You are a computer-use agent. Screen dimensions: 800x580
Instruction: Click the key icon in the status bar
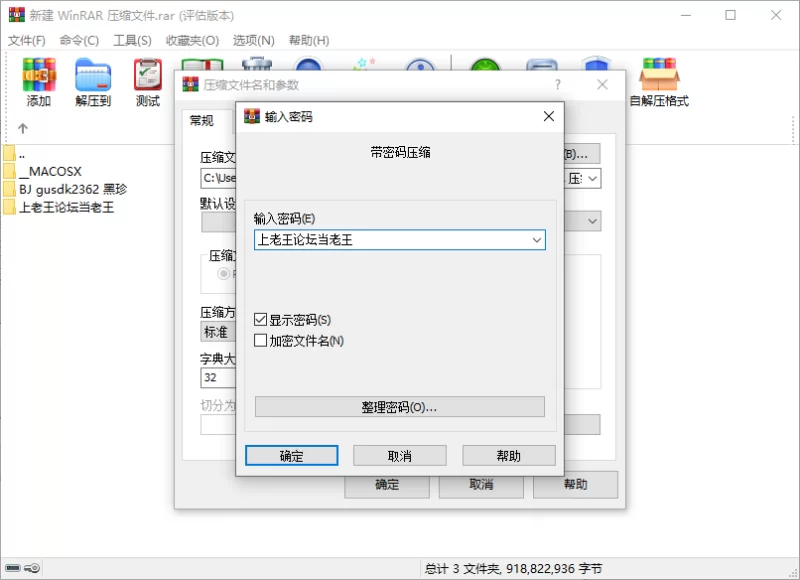(x=32, y=568)
